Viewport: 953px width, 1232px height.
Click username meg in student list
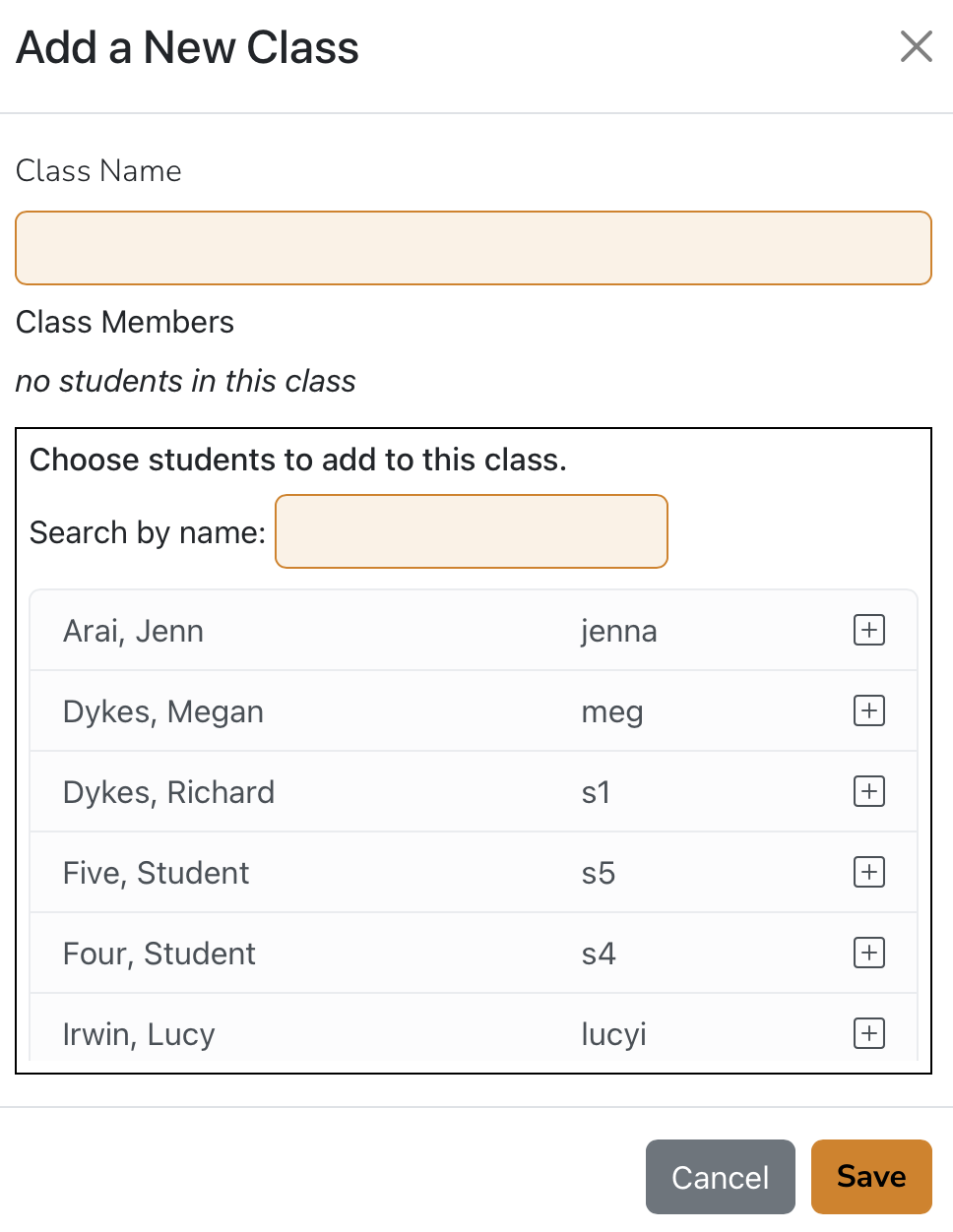coord(611,711)
